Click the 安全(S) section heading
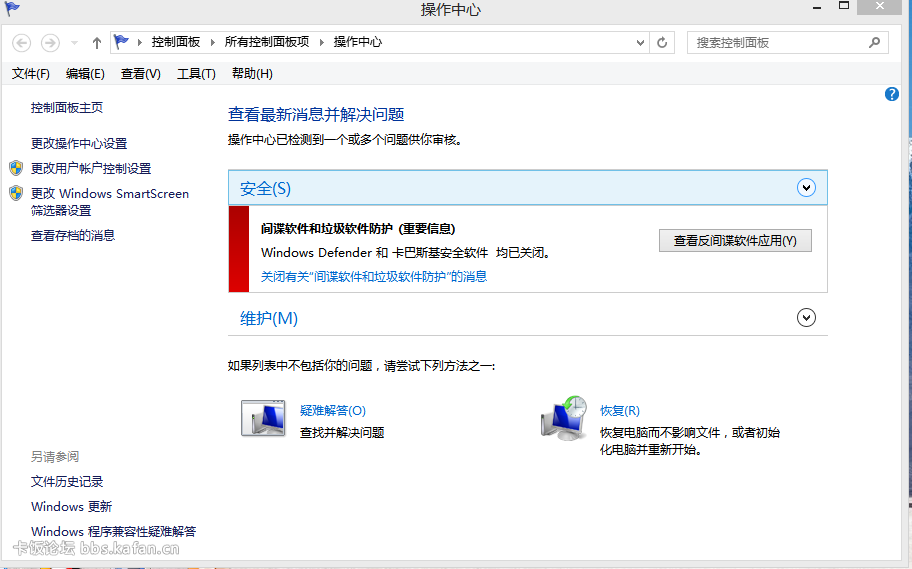912x569 pixels. pos(265,189)
